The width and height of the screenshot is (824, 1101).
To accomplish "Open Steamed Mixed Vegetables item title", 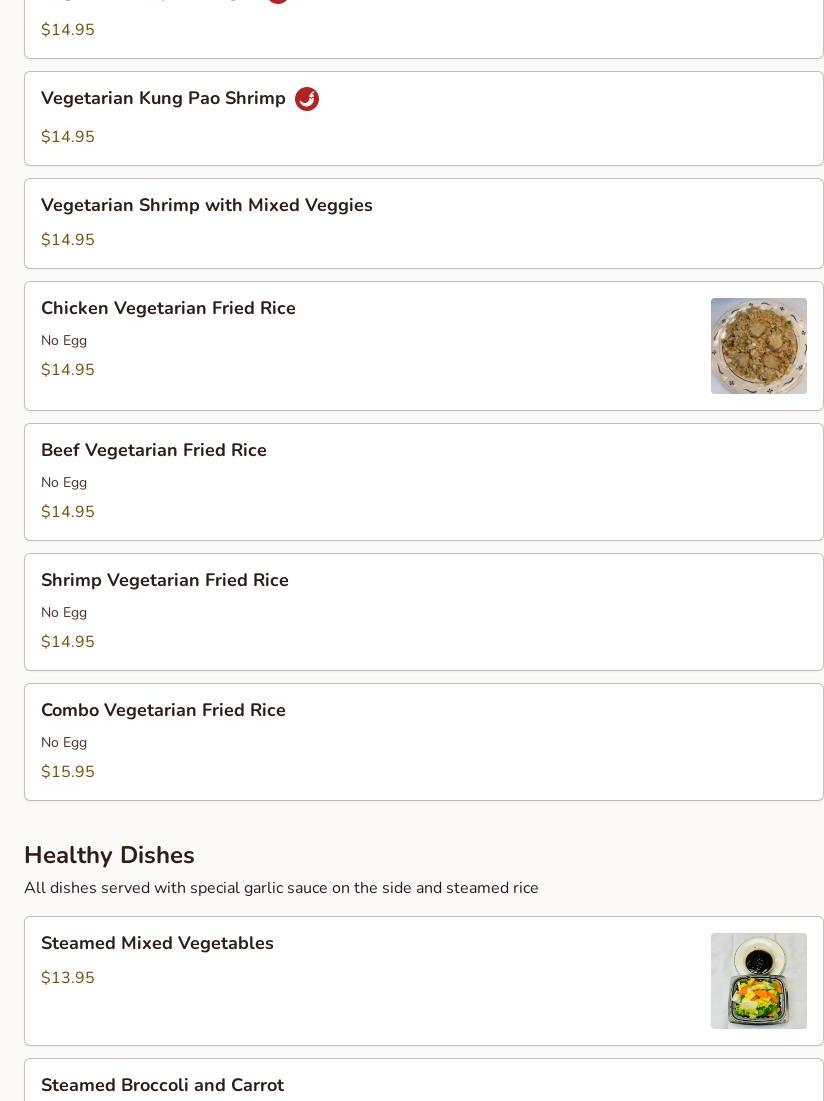I will (157, 943).
